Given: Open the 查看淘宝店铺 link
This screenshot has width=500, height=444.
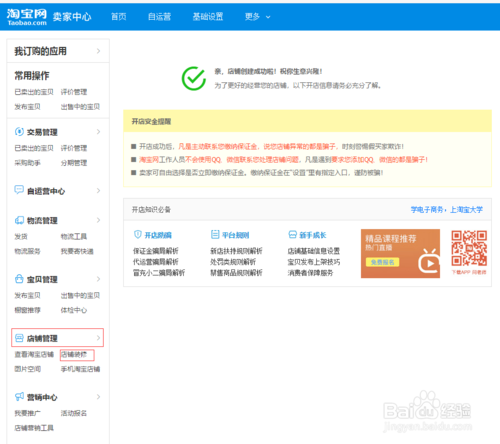Looking at the screenshot, I should tap(34, 354).
